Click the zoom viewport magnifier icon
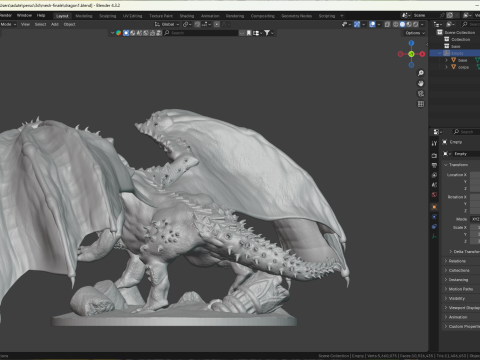The image size is (480, 360). tap(421, 73)
